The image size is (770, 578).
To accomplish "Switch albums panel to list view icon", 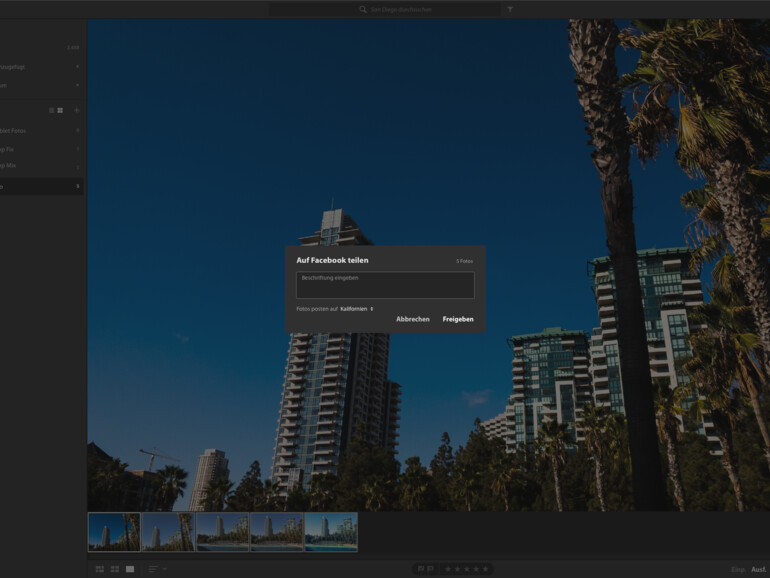I will click(52, 110).
